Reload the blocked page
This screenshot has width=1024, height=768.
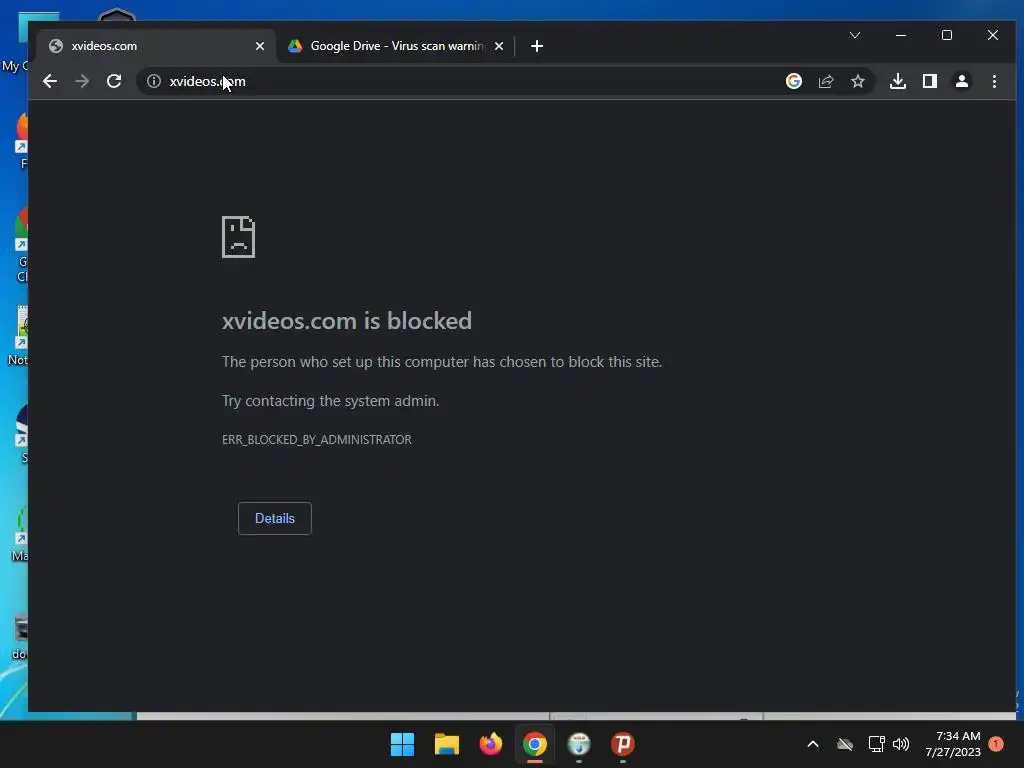(114, 82)
